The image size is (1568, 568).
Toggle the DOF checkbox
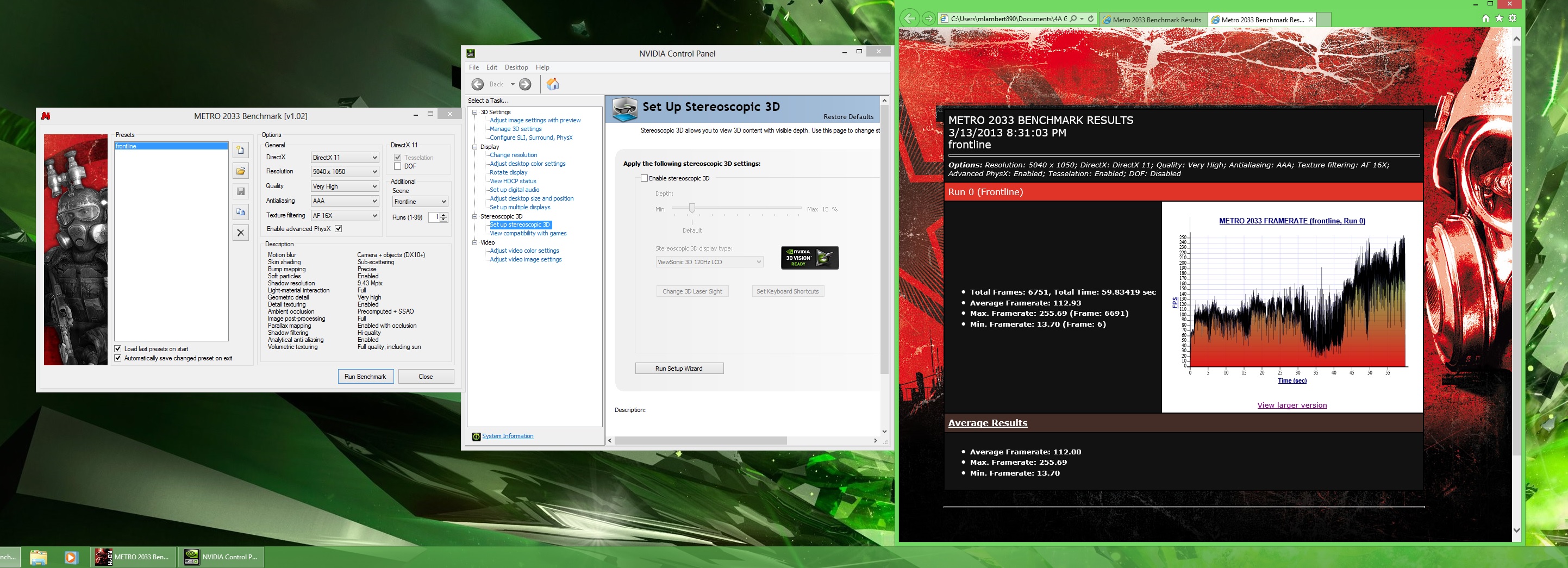(397, 166)
